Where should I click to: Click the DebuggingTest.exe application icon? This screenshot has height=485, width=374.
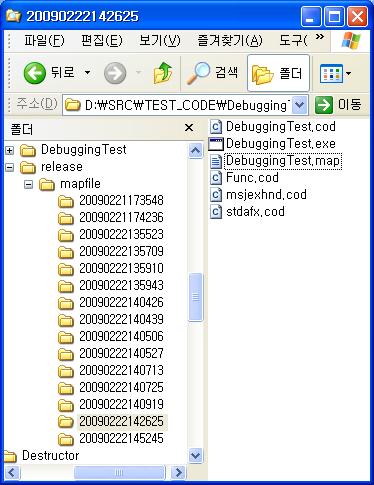[x=216, y=144]
